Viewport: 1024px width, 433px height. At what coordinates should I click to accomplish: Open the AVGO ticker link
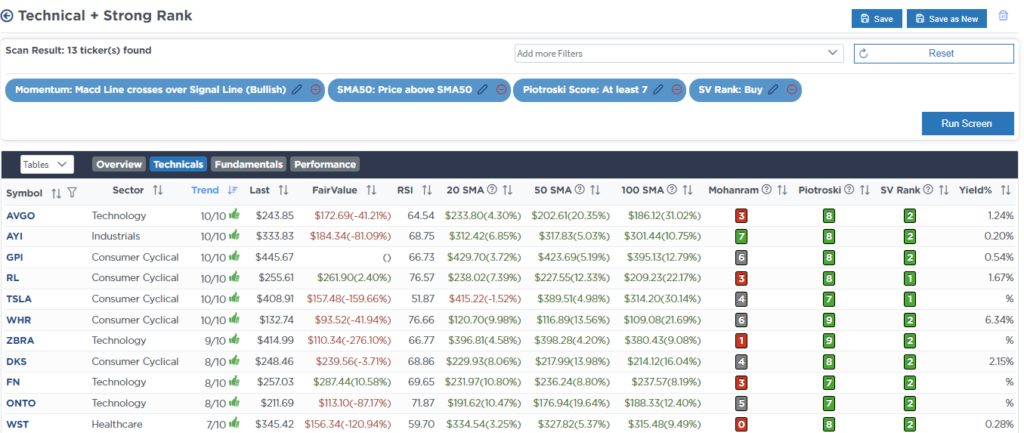pos(19,215)
